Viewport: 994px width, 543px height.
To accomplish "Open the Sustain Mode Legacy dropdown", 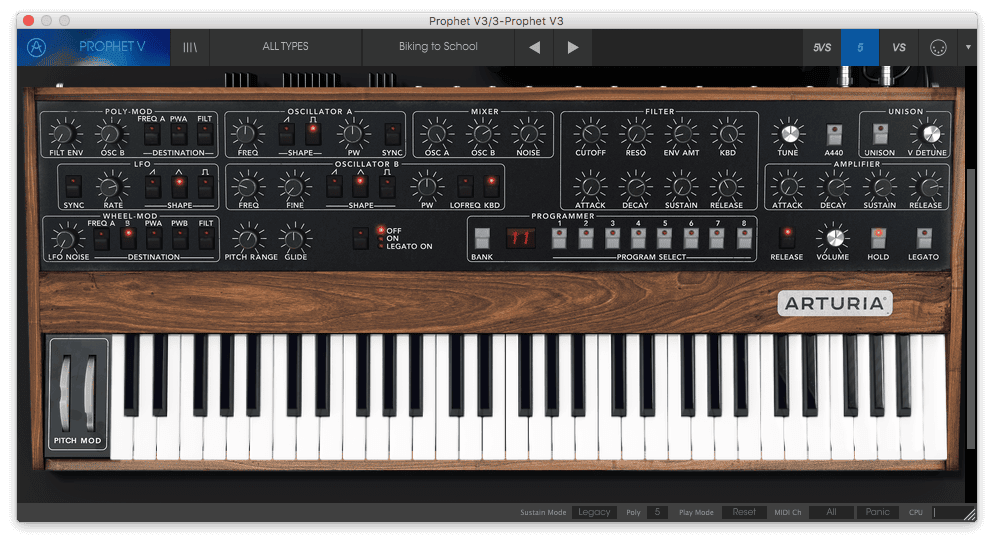I will pyautogui.click(x=594, y=512).
